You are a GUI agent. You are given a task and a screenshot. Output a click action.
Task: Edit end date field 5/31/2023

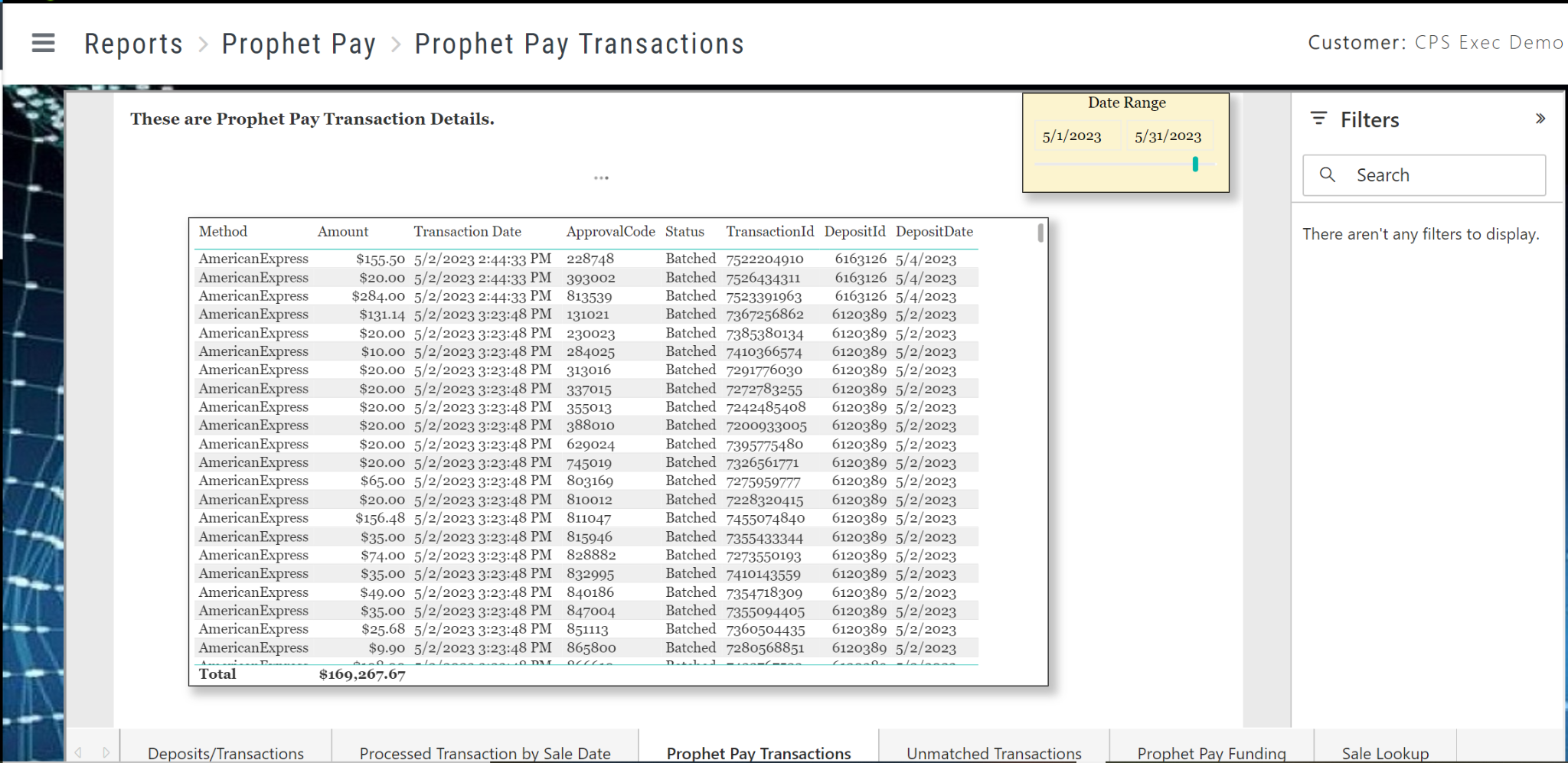1168,136
